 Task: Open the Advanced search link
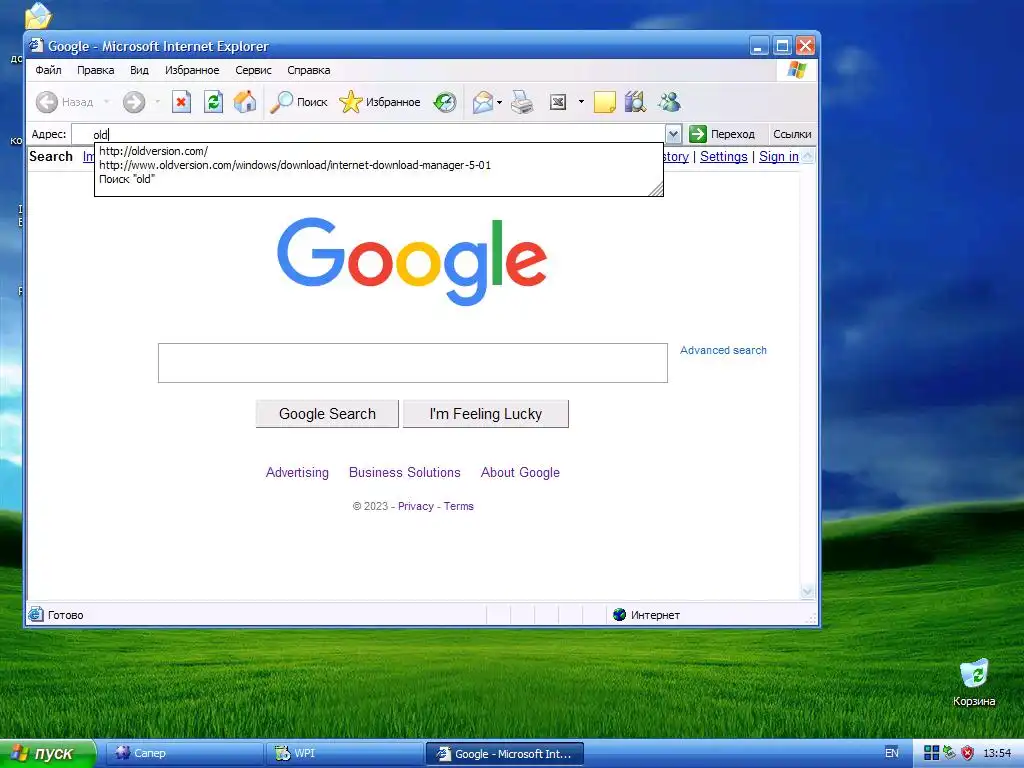click(723, 350)
